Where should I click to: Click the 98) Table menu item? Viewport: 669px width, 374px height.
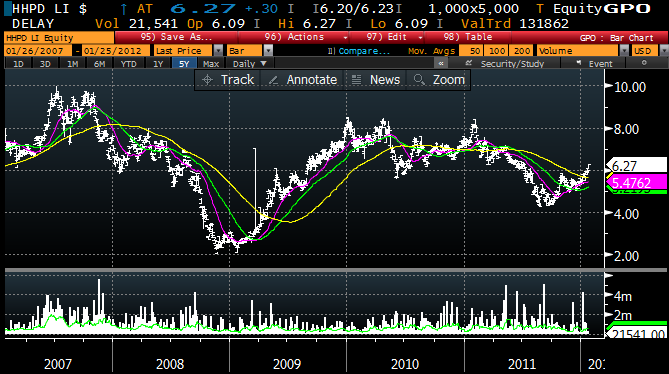tap(468, 37)
